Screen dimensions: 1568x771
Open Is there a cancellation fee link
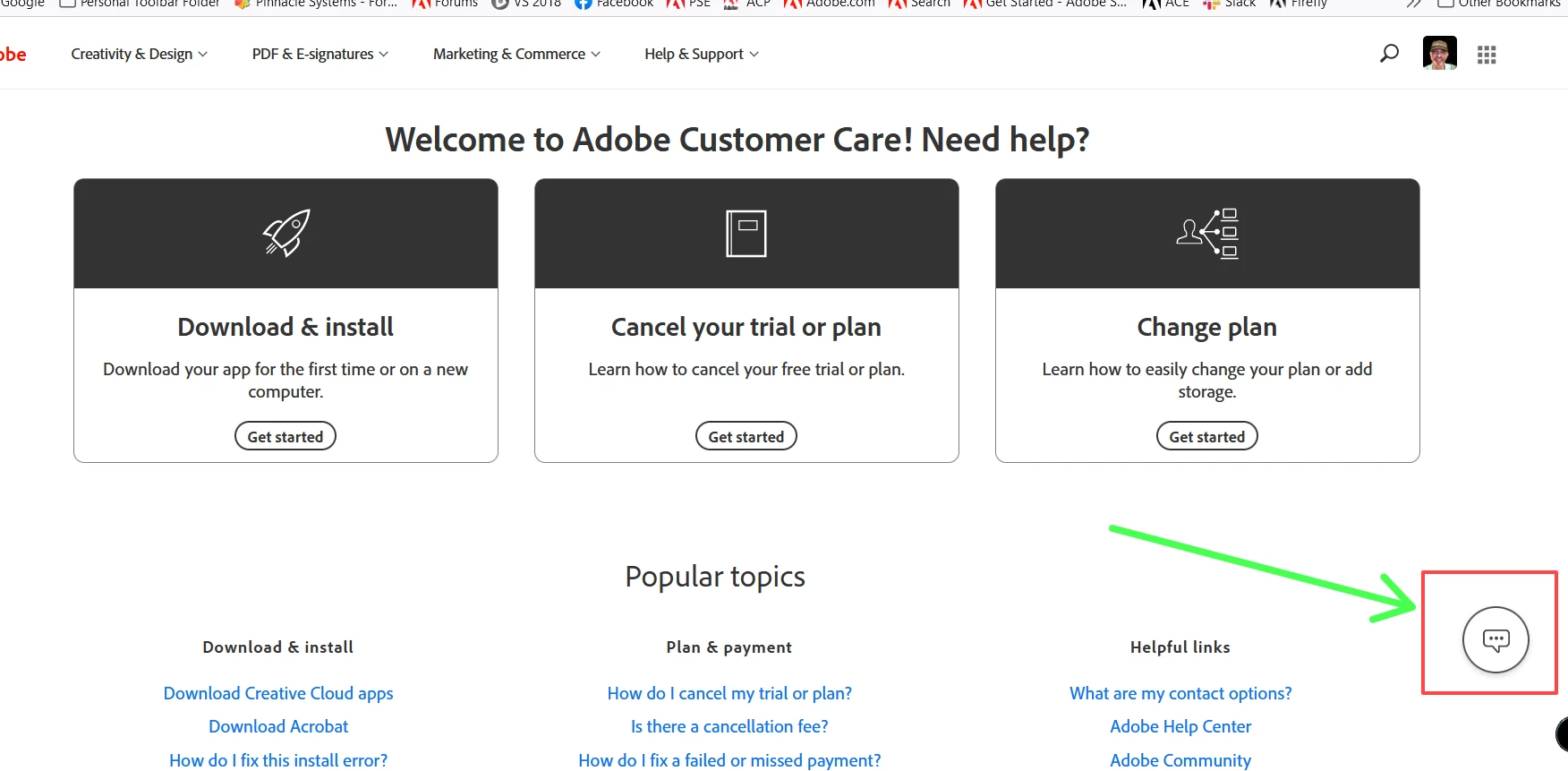(729, 726)
